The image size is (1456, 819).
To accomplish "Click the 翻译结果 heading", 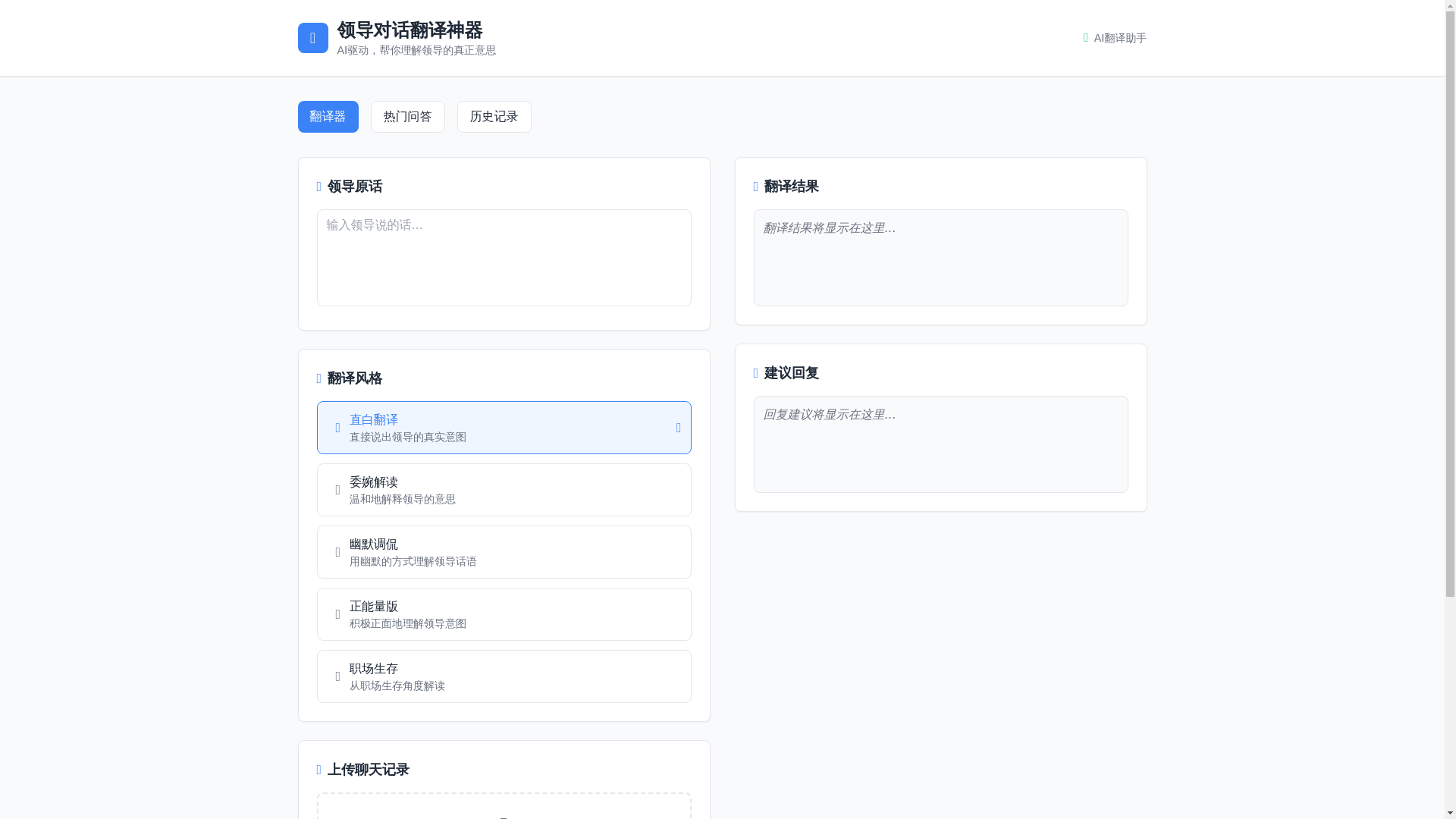I will tap(791, 187).
